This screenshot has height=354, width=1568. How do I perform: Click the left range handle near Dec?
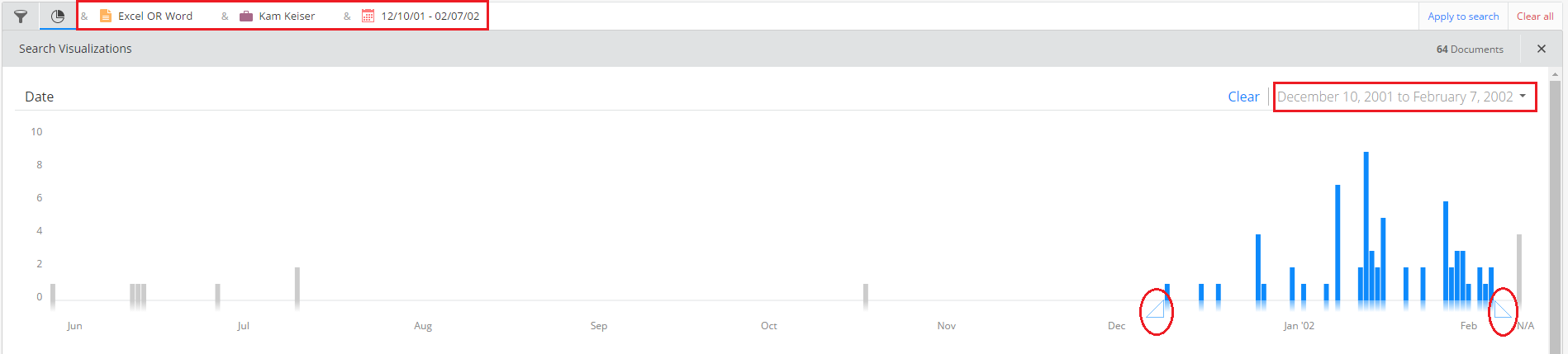[x=1155, y=309]
